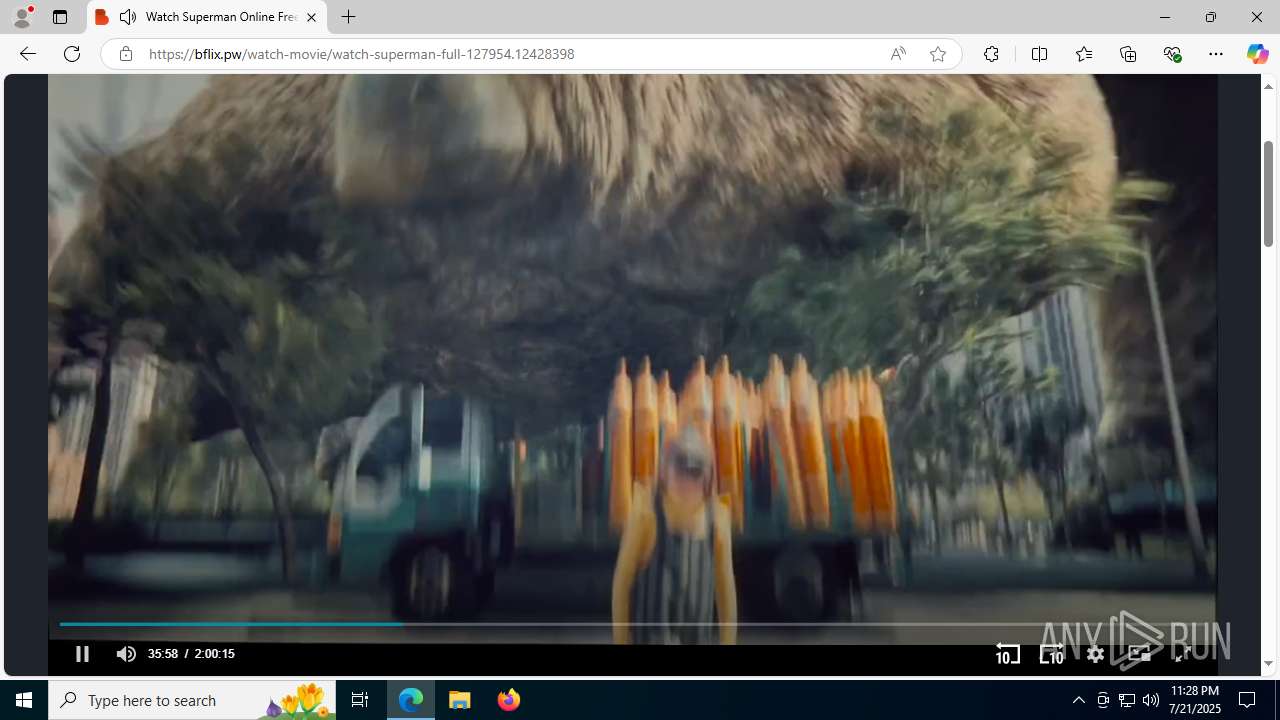The width and height of the screenshot is (1280, 720).
Task: Open Browser essentials panel
Action: 1172,54
